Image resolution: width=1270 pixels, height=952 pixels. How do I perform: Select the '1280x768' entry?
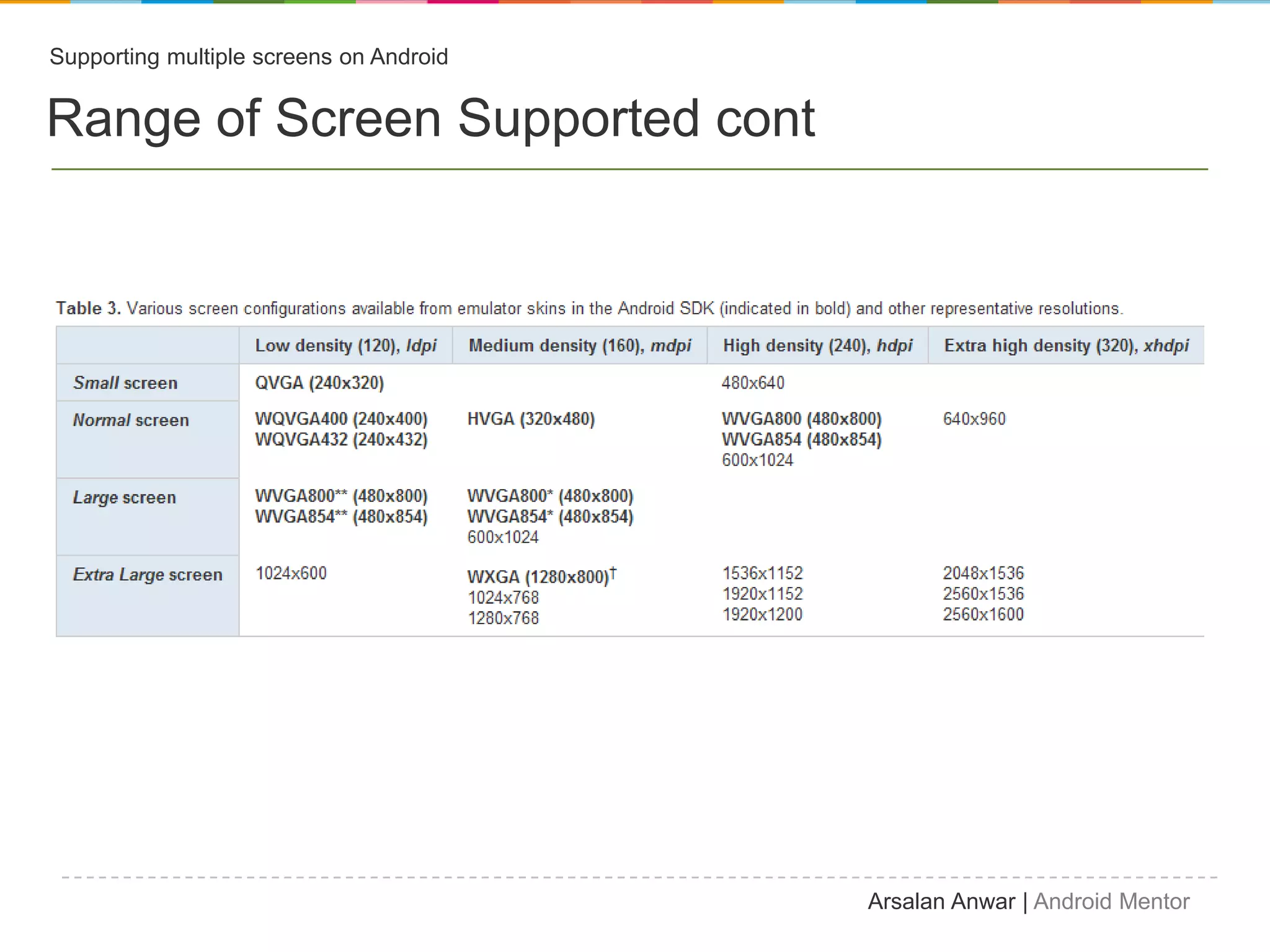(503, 618)
